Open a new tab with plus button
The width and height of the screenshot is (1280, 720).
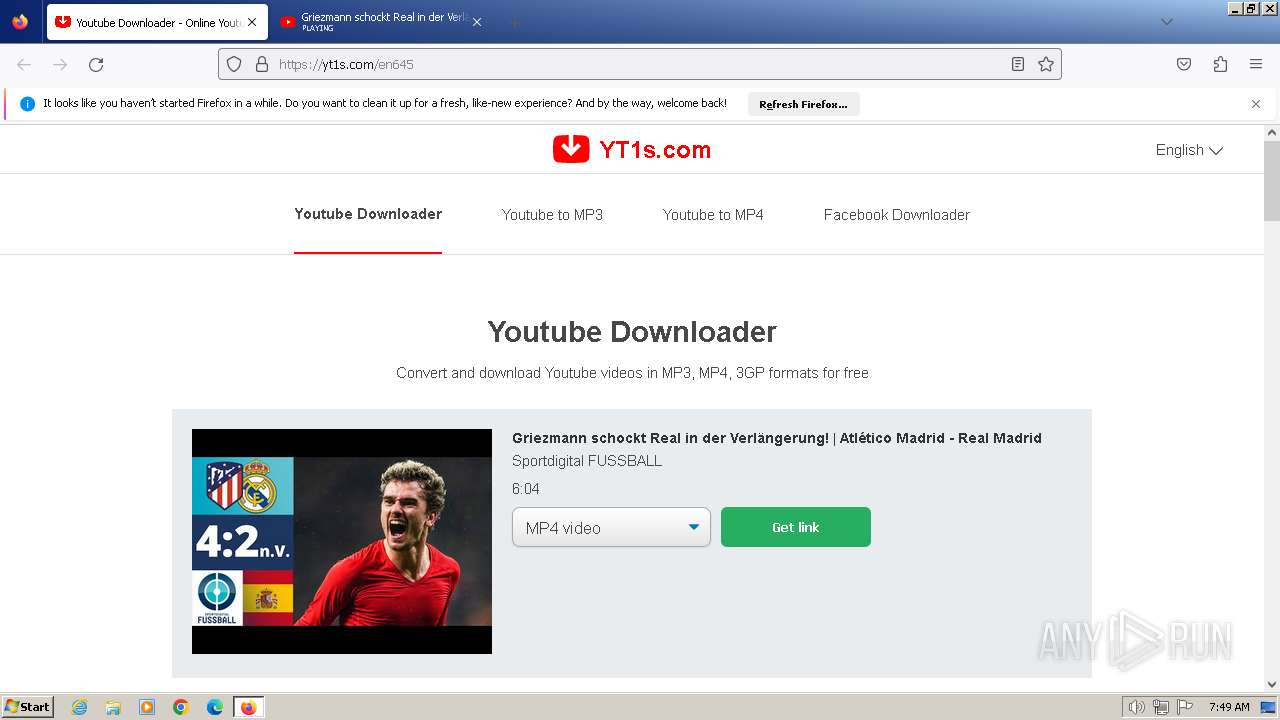[514, 22]
